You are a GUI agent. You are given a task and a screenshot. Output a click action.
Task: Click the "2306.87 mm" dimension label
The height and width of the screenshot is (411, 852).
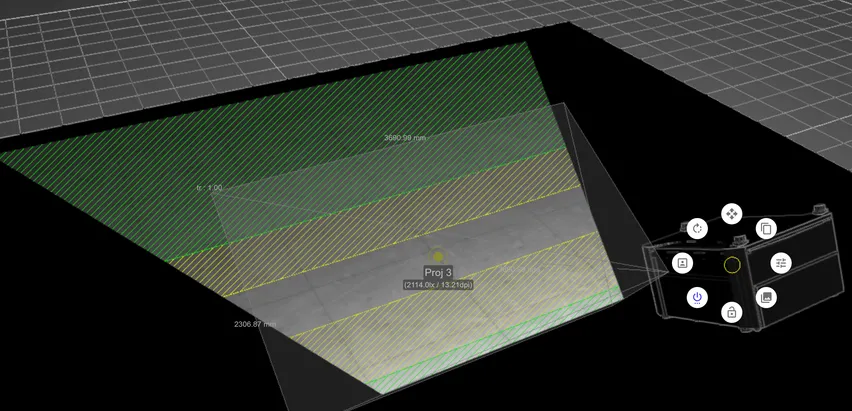point(255,324)
